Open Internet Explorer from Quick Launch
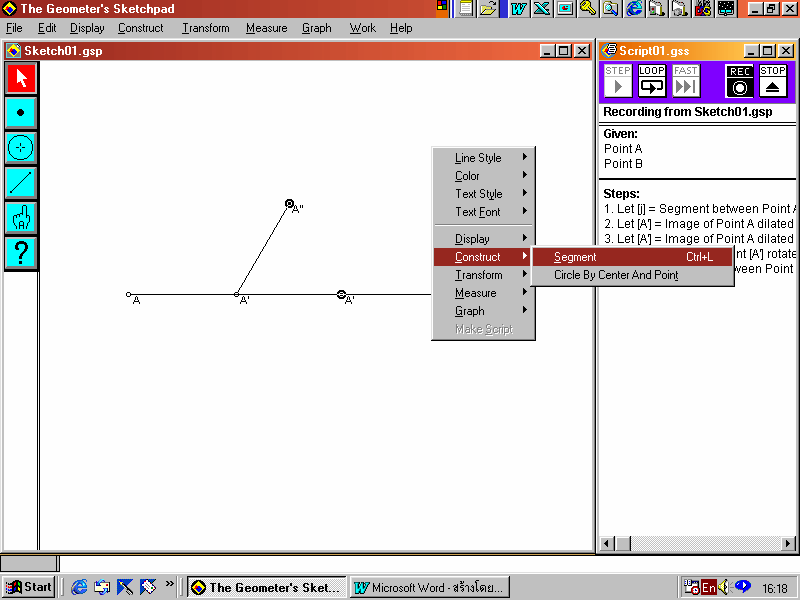800x600 pixels. click(x=79, y=587)
